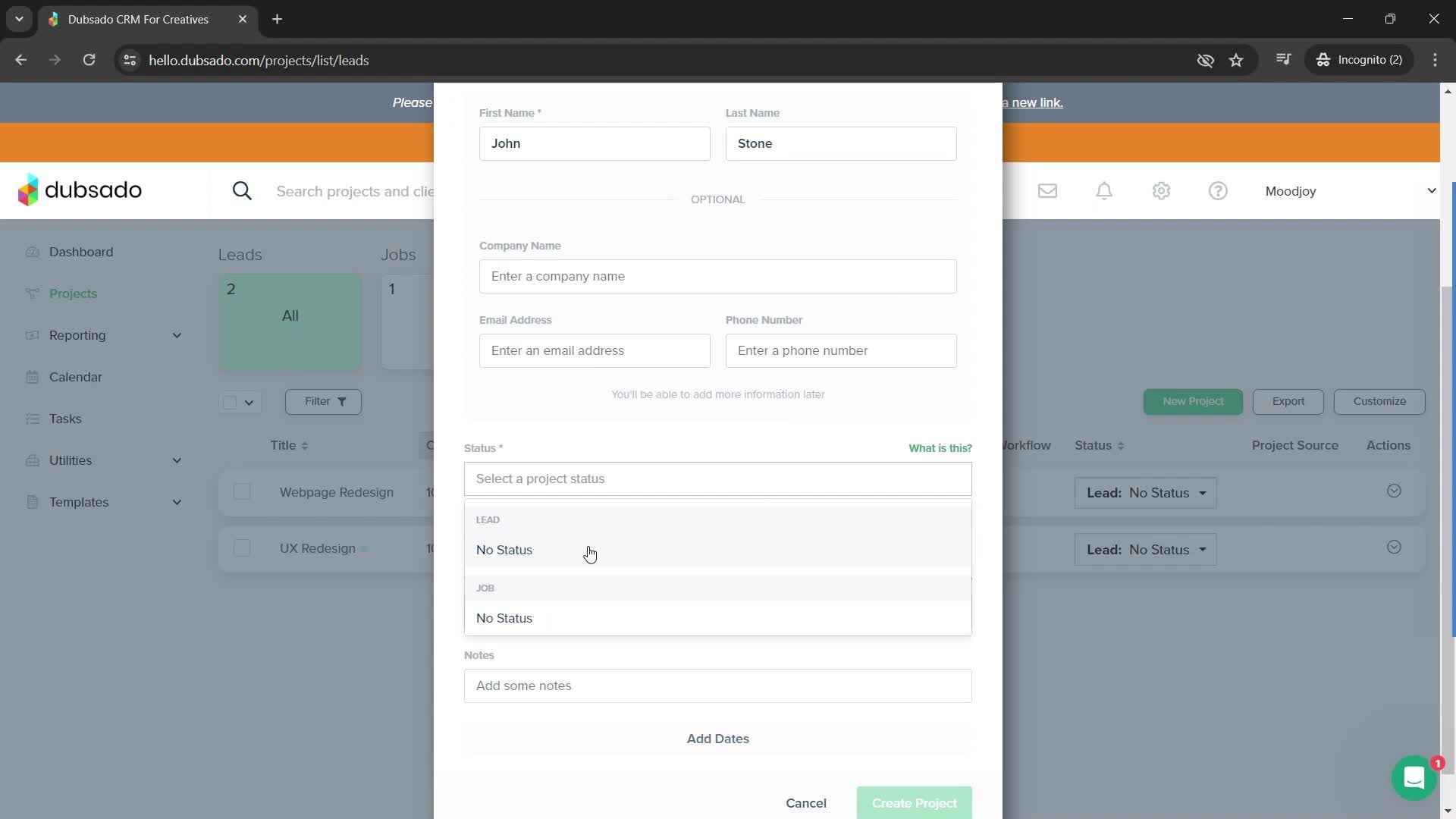Open the media control icon in Chrome toolbar
1456x819 pixels.
tap(1283, 59)
